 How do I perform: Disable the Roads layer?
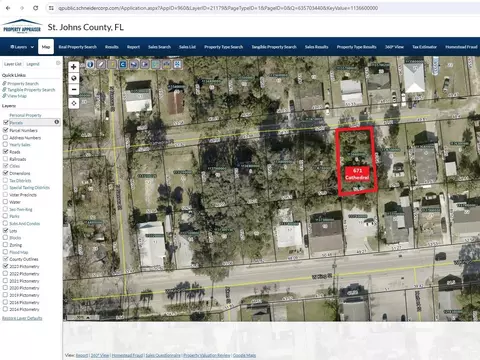(x=5, y=151)
